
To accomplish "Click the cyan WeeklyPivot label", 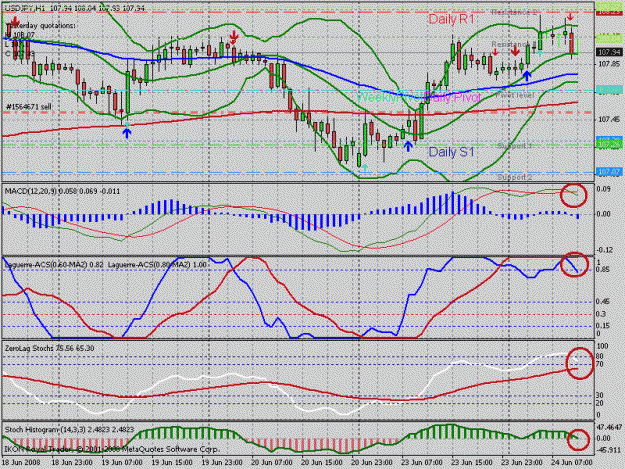I will (x=389, y=97).
